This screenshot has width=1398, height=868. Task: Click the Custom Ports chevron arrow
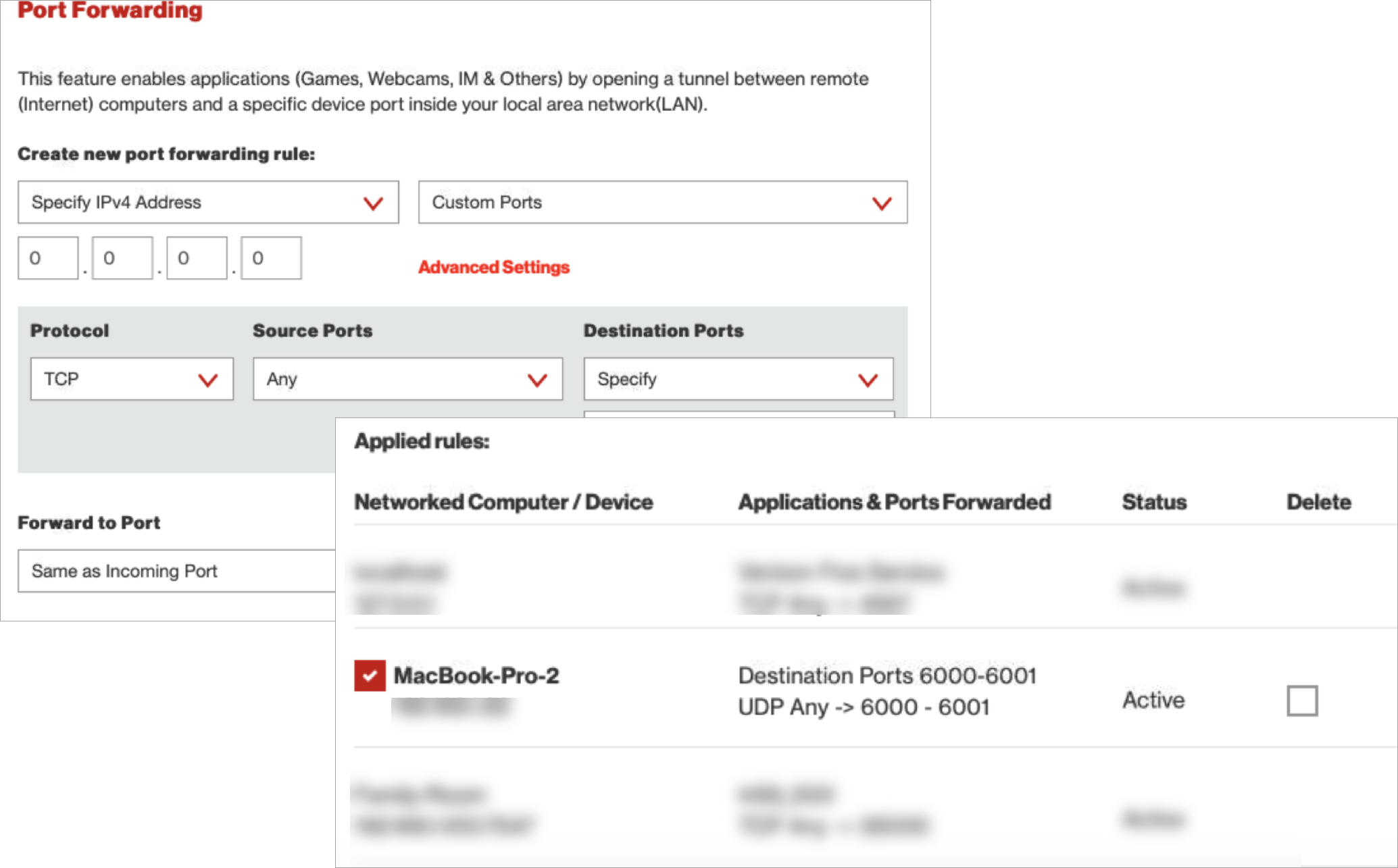[x=881, y=203]
